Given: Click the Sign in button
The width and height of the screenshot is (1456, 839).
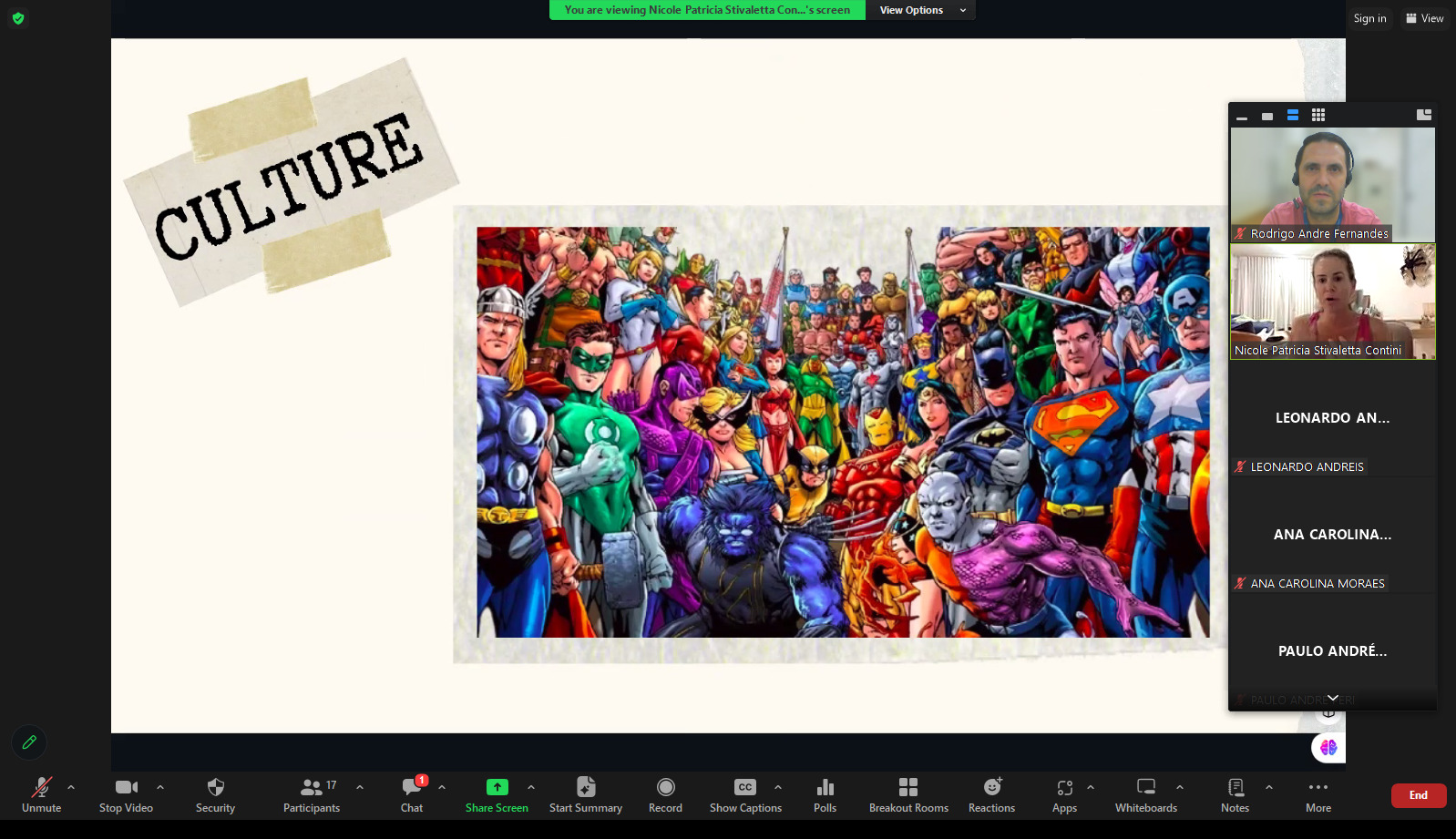Looking at the screenshot, I should click(1369, 18).
